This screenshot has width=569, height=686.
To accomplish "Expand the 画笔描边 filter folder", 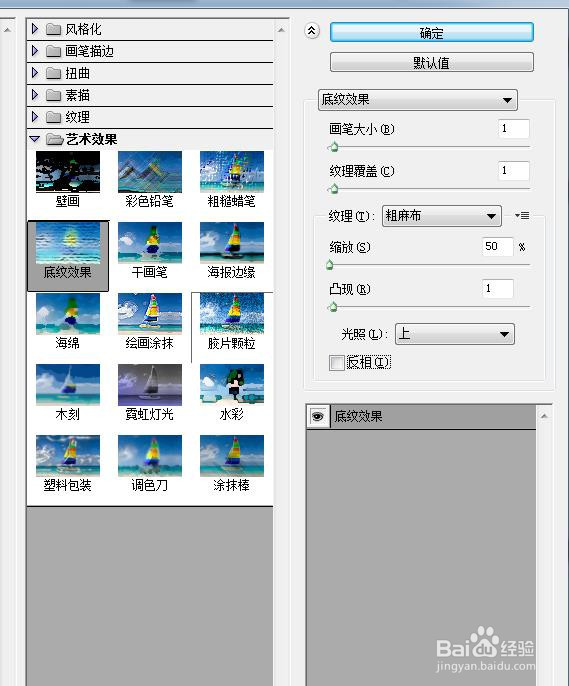I will 35,51.
